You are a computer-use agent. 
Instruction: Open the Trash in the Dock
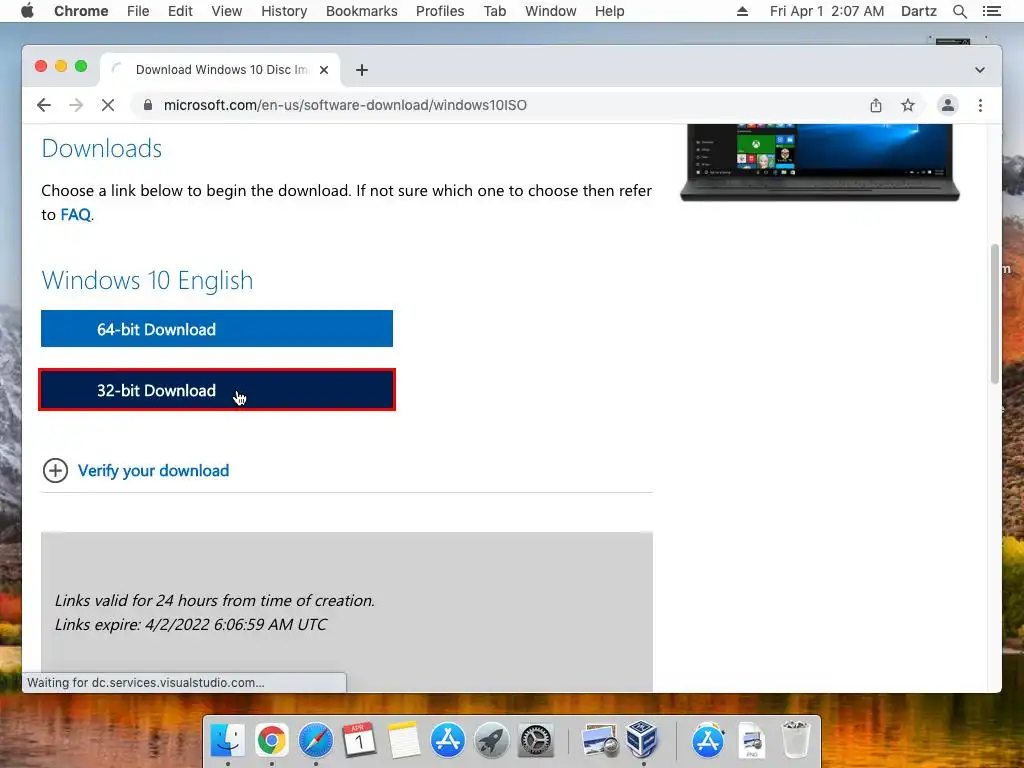(796, 741)
